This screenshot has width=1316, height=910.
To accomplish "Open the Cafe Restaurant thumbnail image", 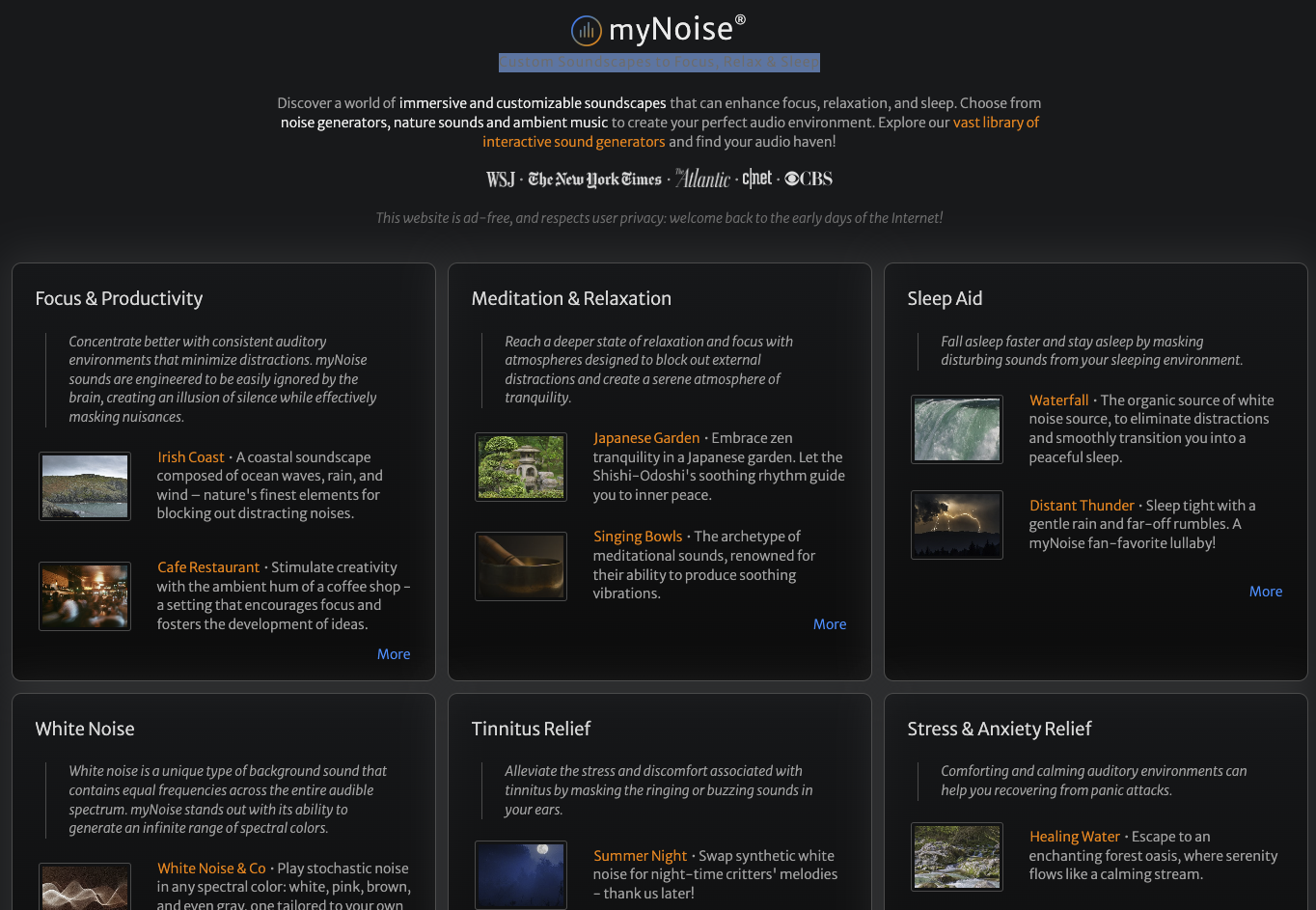I will click(85, 596).
